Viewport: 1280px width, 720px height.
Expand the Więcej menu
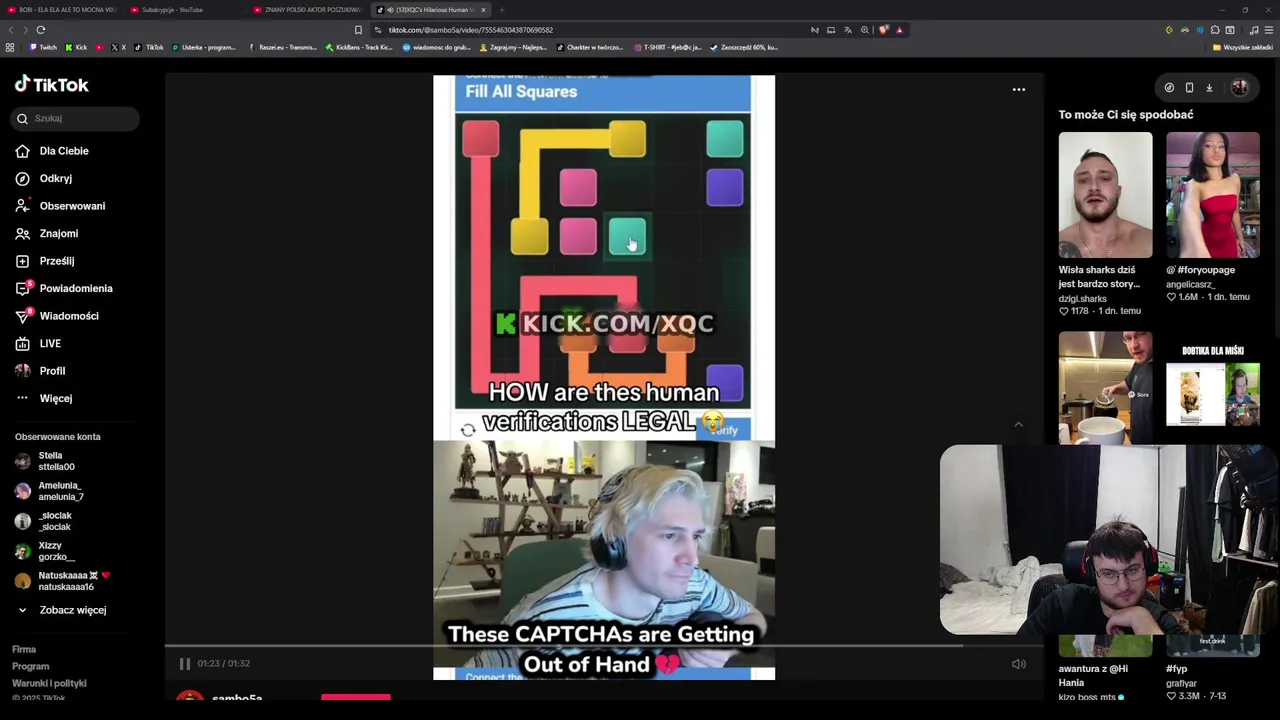pyautogui.click(x=44, y=398)
